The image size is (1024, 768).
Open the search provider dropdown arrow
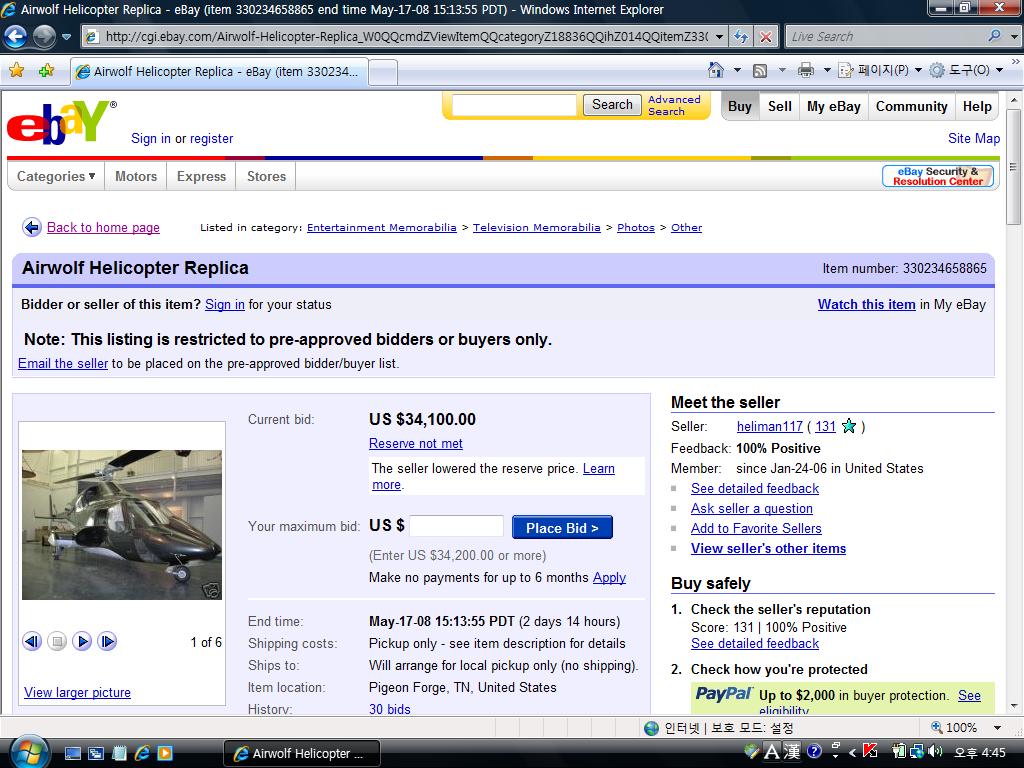pyautogui.click(x=1014, y=37)
